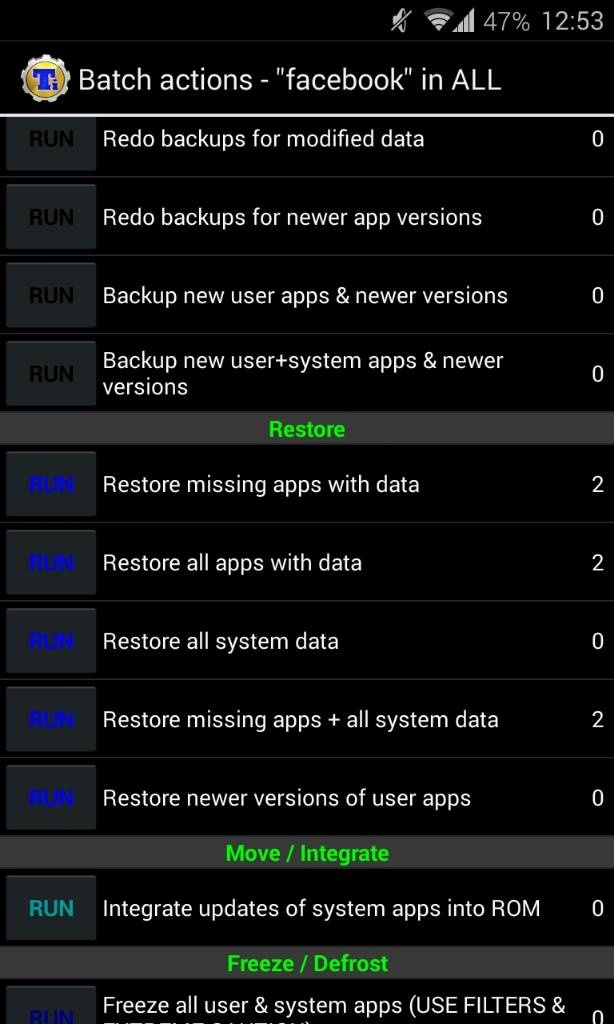The image size is (614, 1024).
Task: Run Backup new user+system apps & newer versions
Action: pyautogui.click(x=51, y=374)
